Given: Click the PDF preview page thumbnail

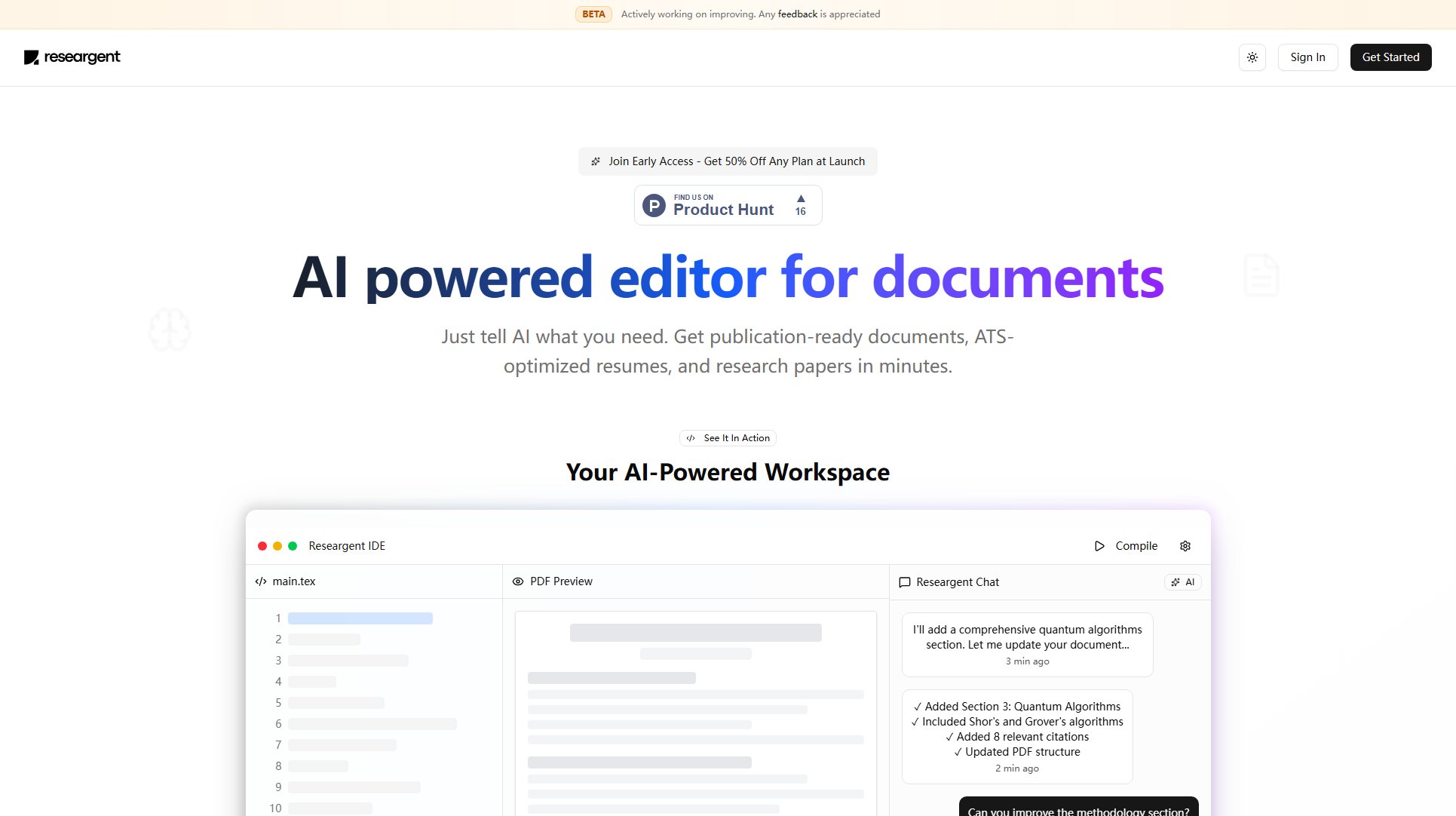Looking at the screenshot, I should (x=695, y=713).
